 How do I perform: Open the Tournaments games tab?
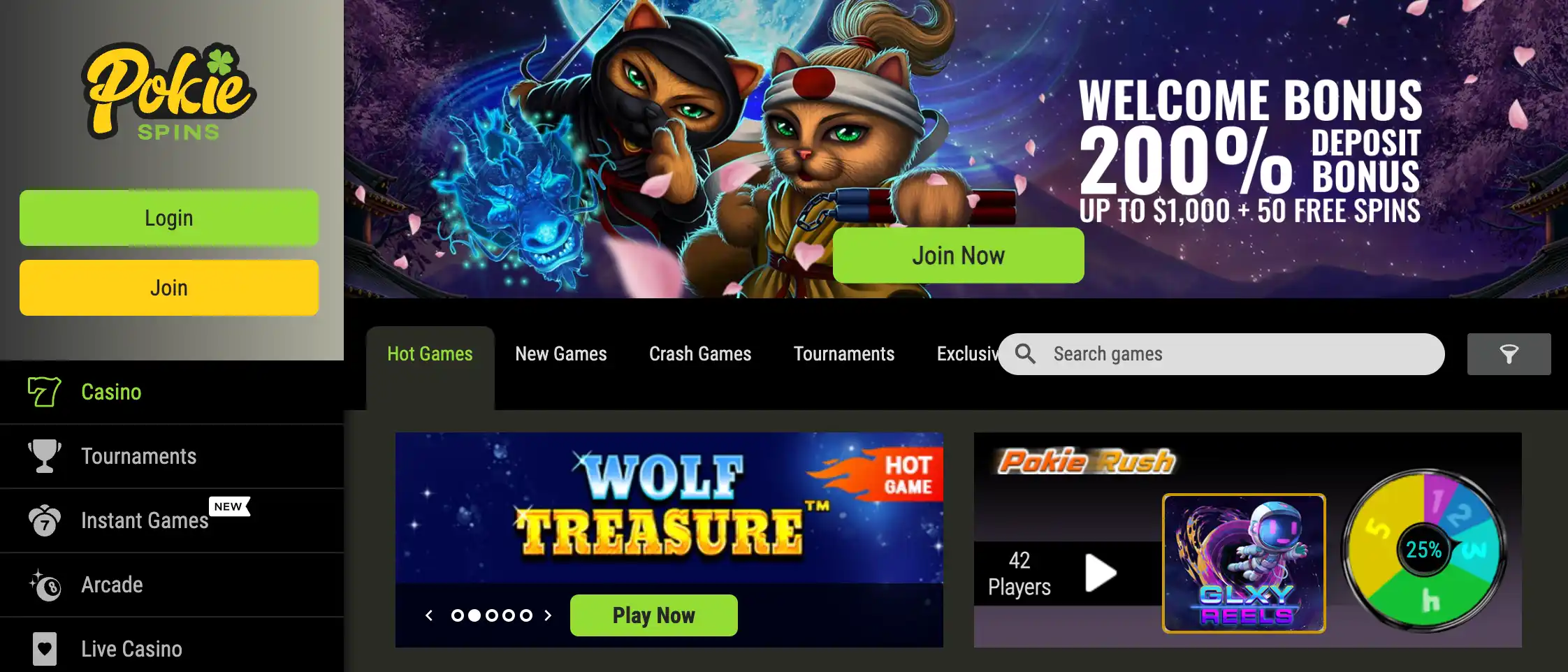844,354
